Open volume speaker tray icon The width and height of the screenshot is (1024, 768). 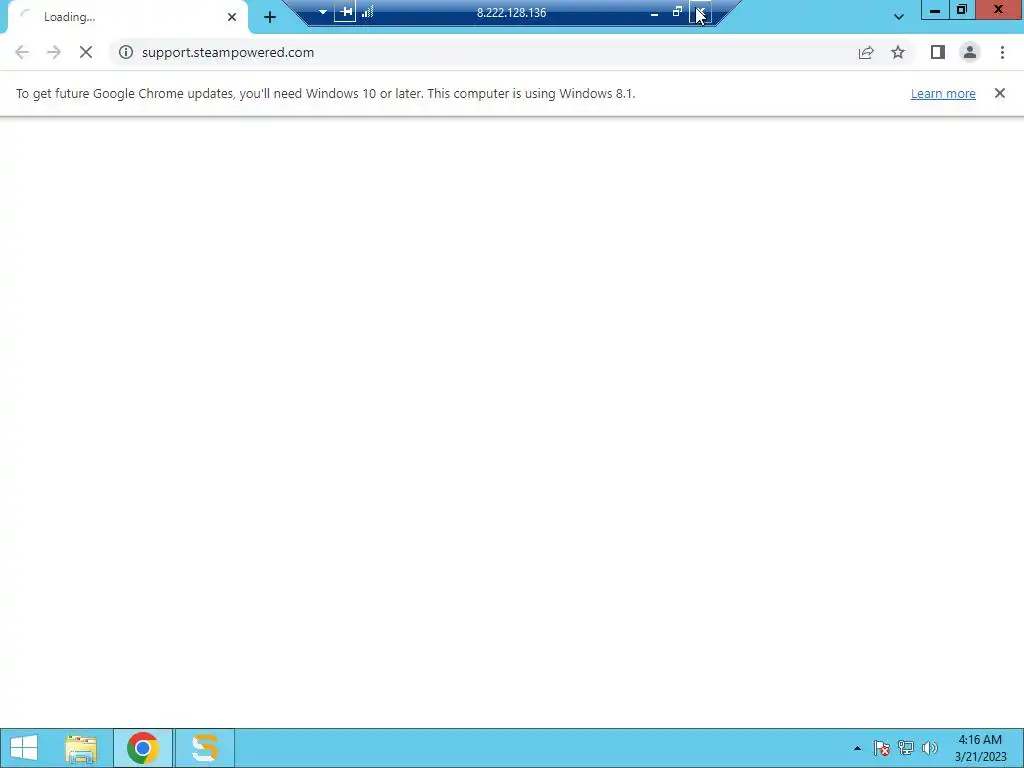(x=929, y=748)
